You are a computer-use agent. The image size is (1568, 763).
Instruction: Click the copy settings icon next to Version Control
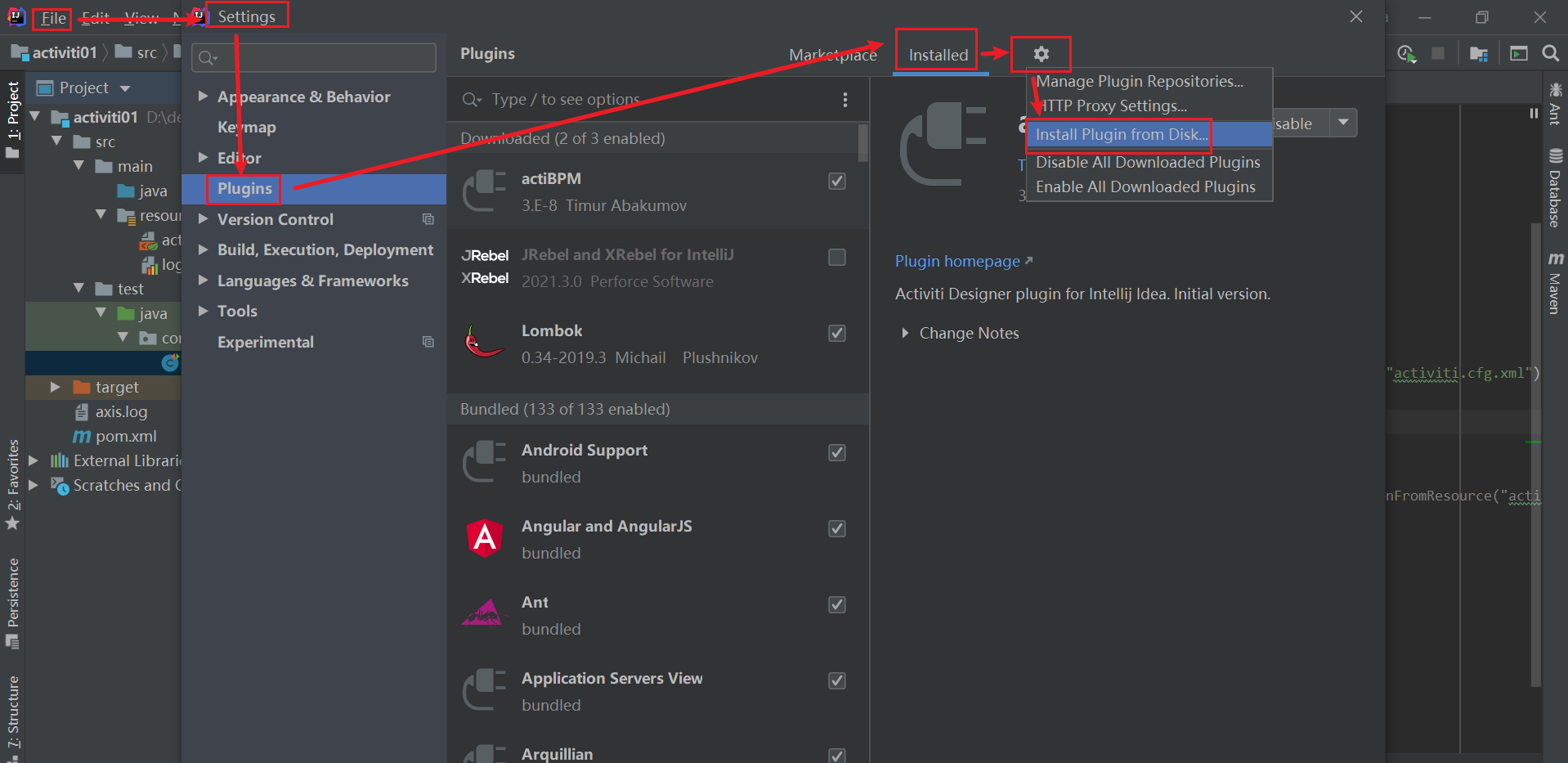click(x=428, y=219)
